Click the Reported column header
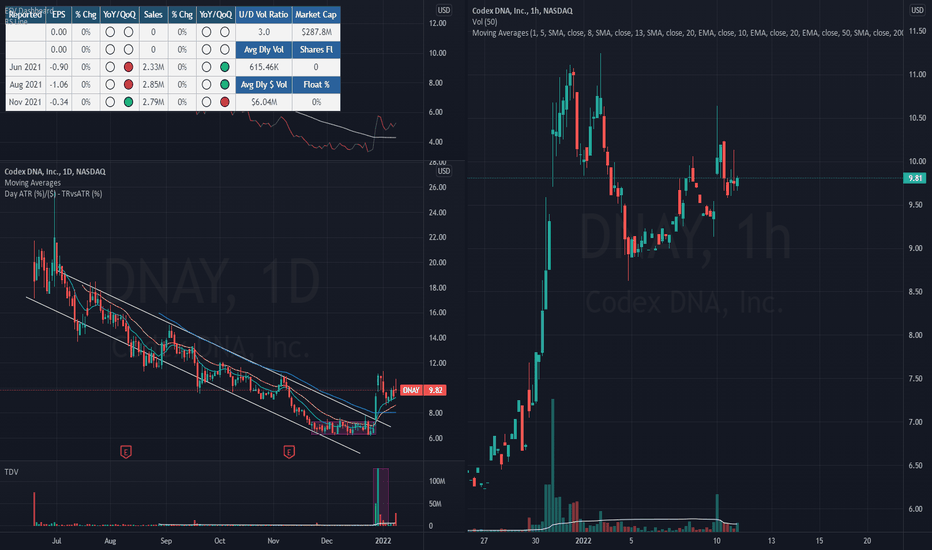The height and width of the screenshot is (550, 932). pyautogui.click(x=26, y=14)
